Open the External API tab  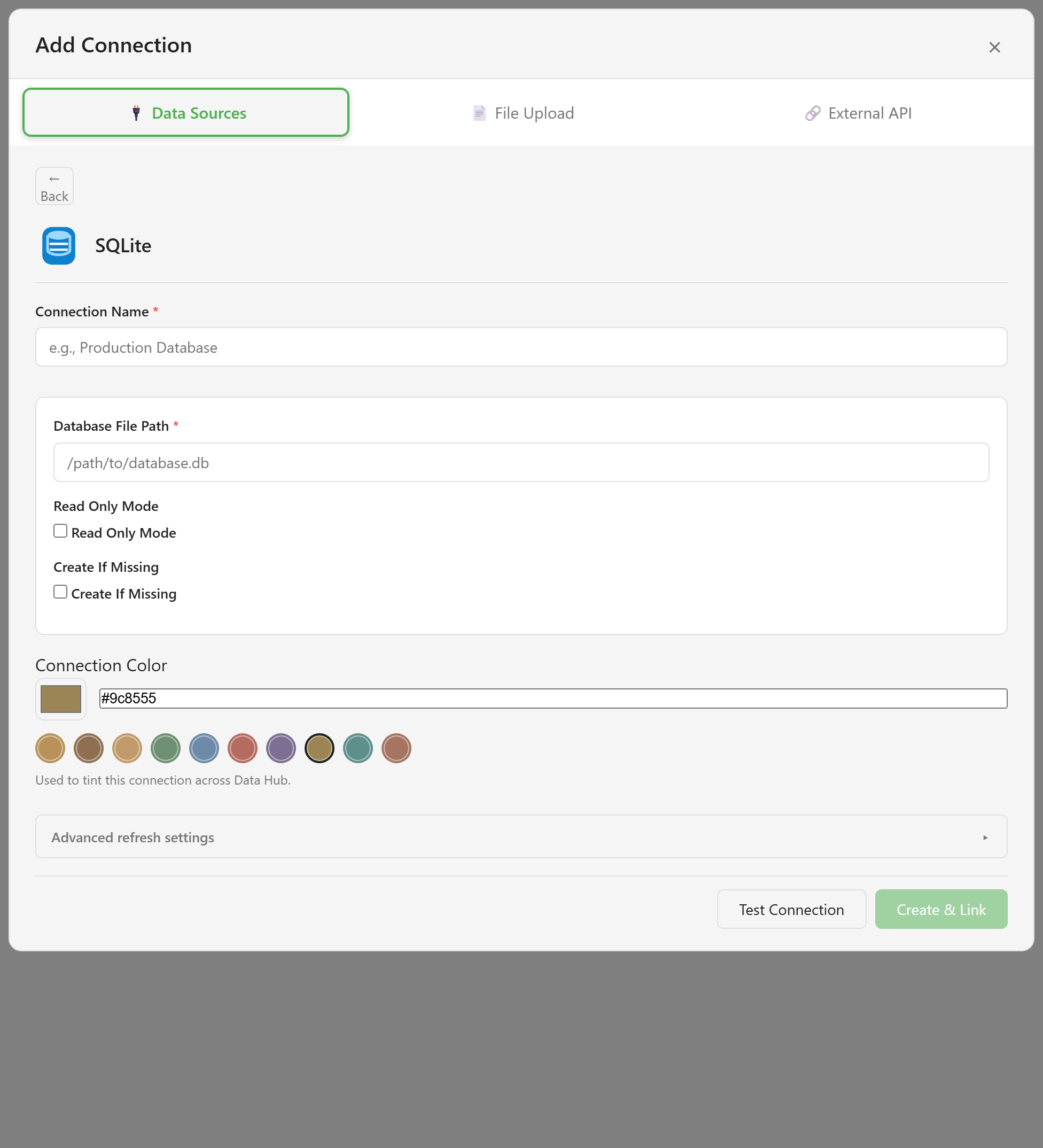(x=858, y=113)
